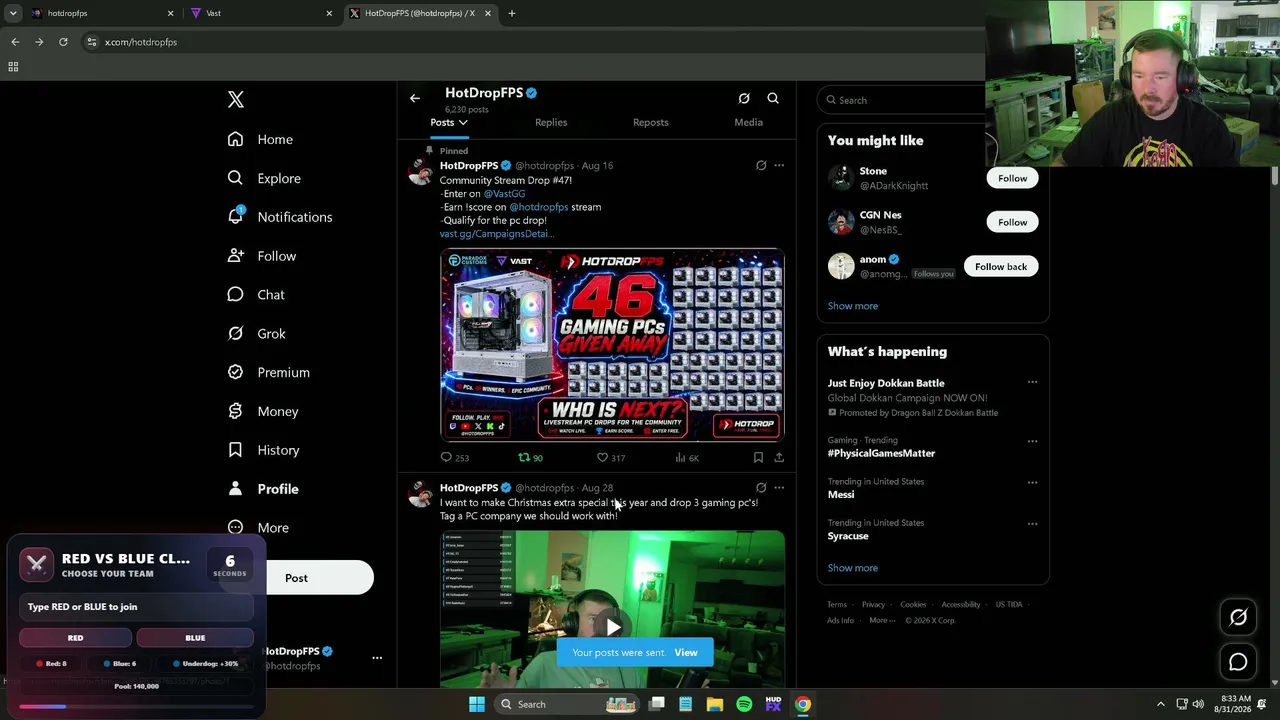Image resolution: width=1280 pixels, height=720 pixels.
Task: Open more options on the Aug 28 post
Action: click(x=779, y=488)
